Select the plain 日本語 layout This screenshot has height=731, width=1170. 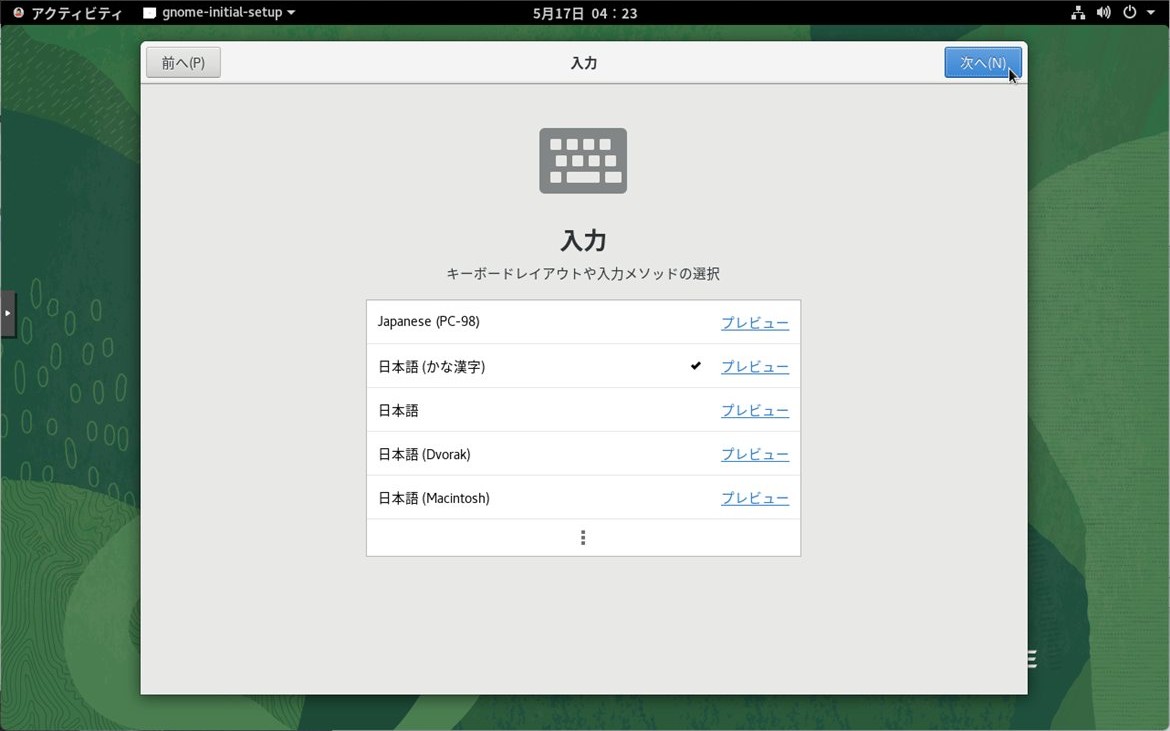[x=583, y=410]
